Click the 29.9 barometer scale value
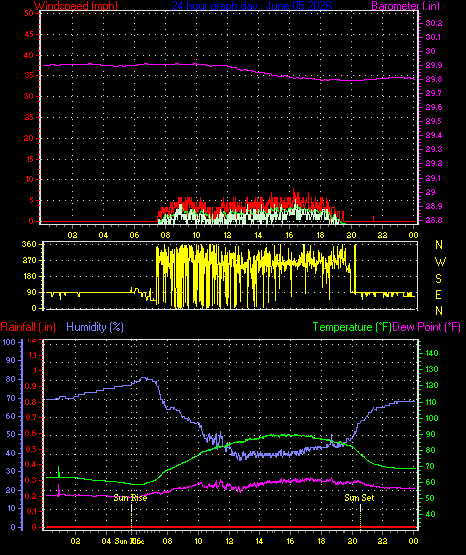Screen dimensions: 466x555 (434, 65)
